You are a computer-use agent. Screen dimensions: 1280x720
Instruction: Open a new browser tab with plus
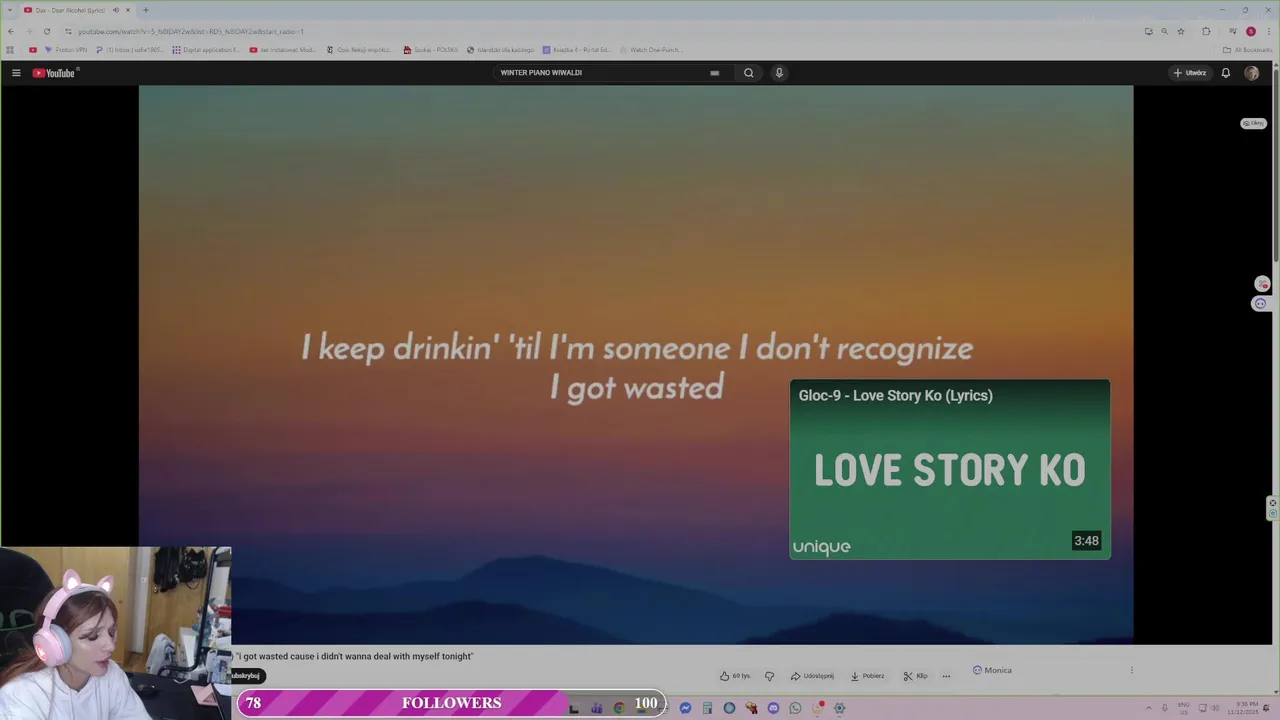click(145, 10)
